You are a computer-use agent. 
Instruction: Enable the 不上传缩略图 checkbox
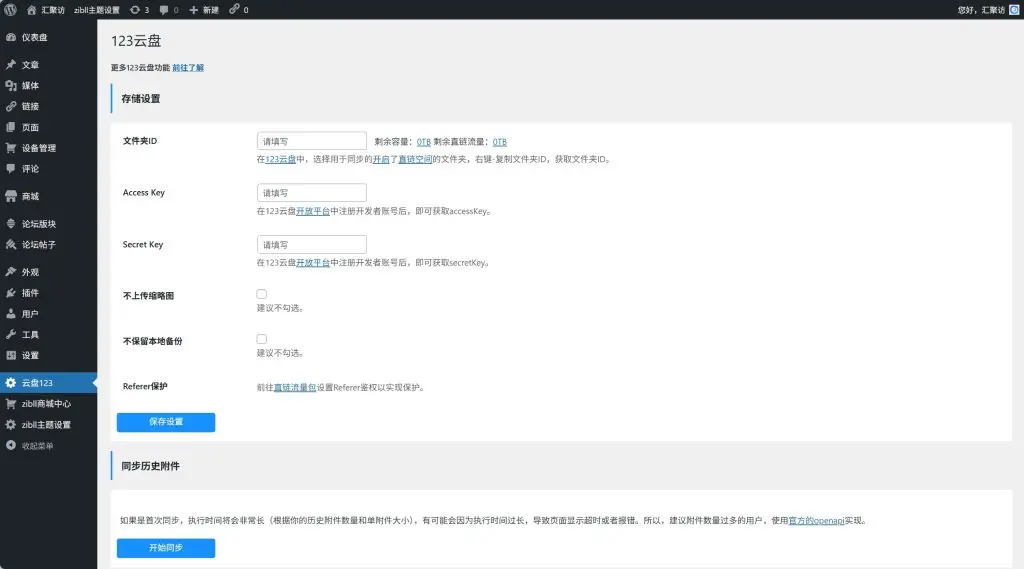click(262, 294)
